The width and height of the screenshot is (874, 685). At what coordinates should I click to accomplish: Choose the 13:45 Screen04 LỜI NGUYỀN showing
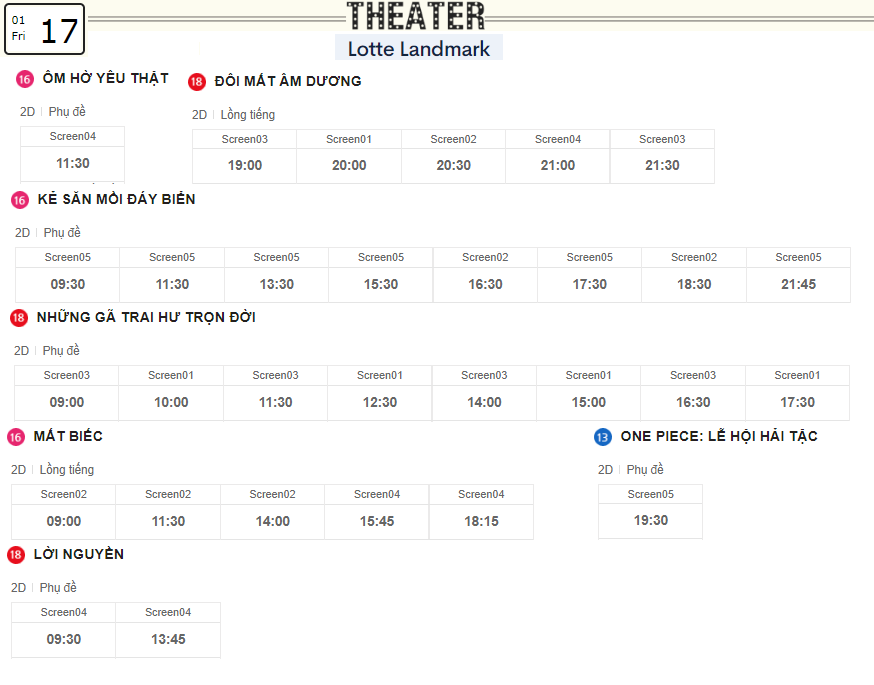(168, 630)
